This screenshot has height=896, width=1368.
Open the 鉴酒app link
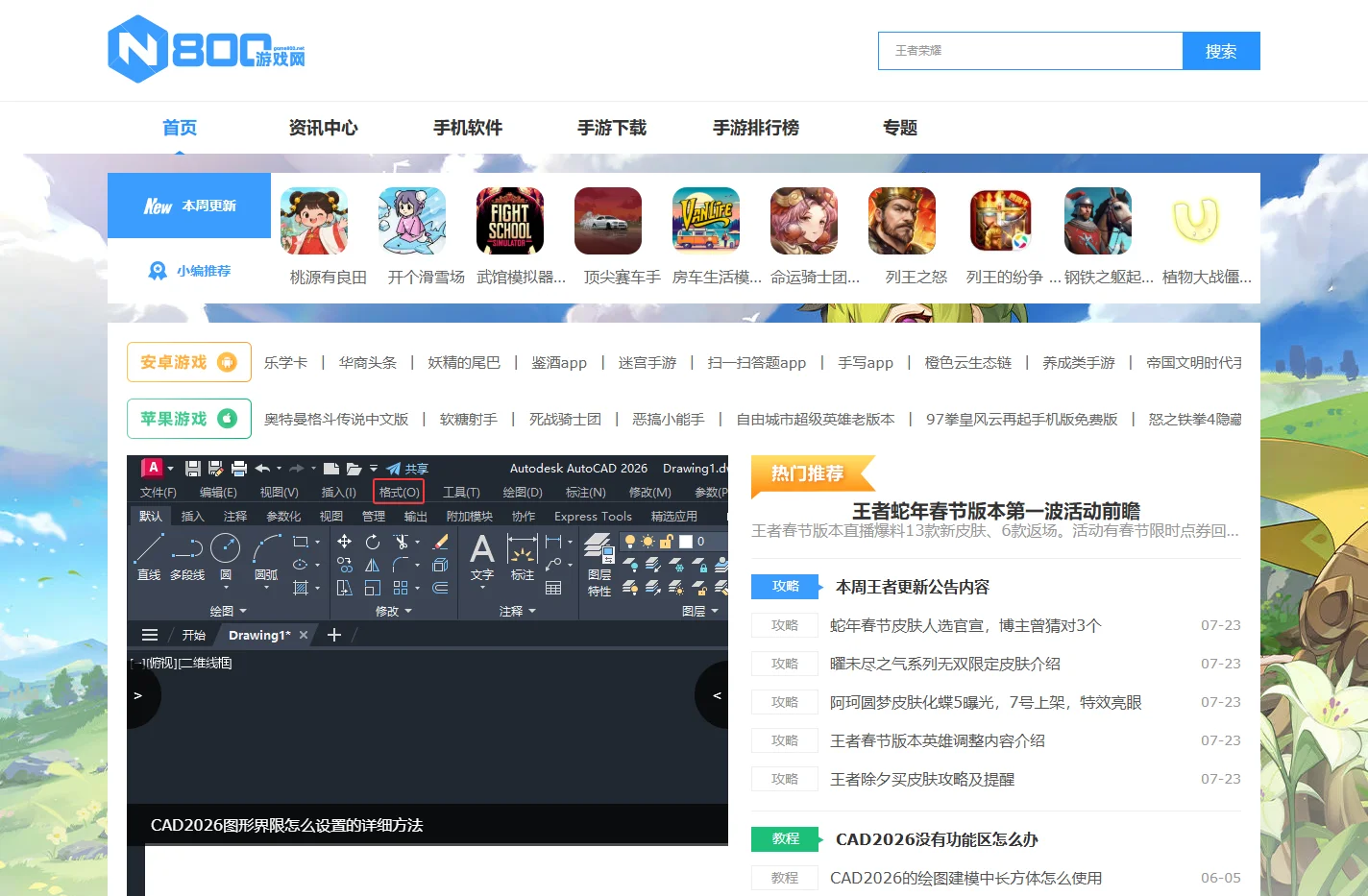tap(559, 362)
